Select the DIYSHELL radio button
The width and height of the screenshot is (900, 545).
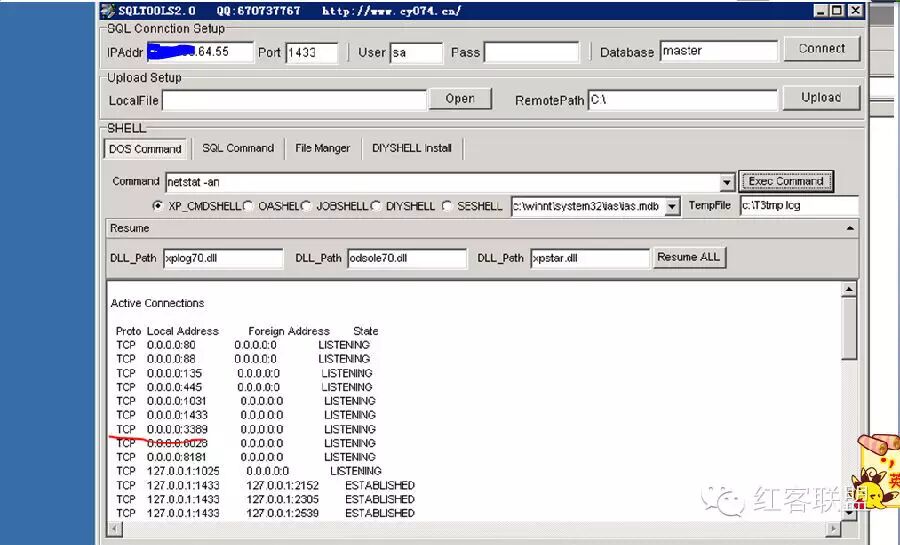pyautogui.click(x=376, y=205)
